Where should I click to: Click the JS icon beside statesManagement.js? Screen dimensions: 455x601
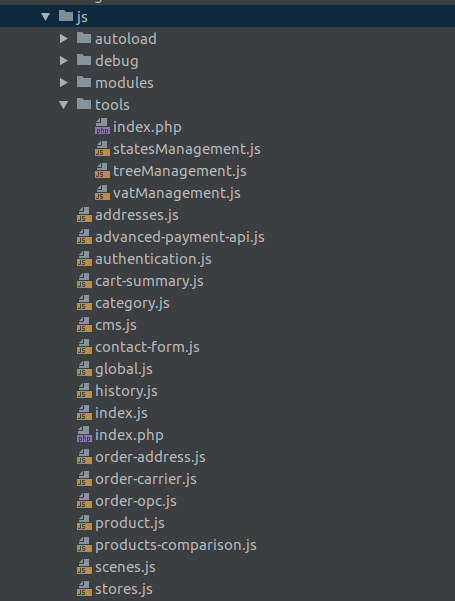coord(102,148)
